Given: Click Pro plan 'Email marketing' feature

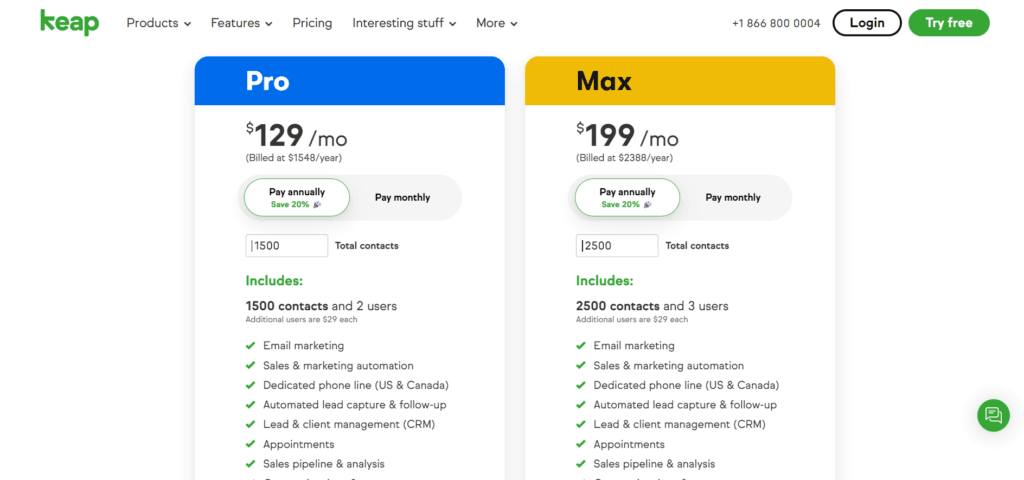Looking at the screenshot, I should point(303,345).
